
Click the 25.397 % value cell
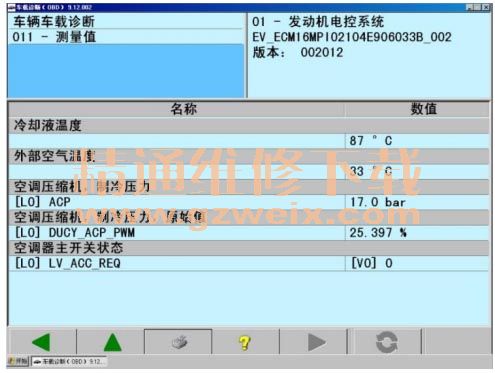(x=417, y=233)
